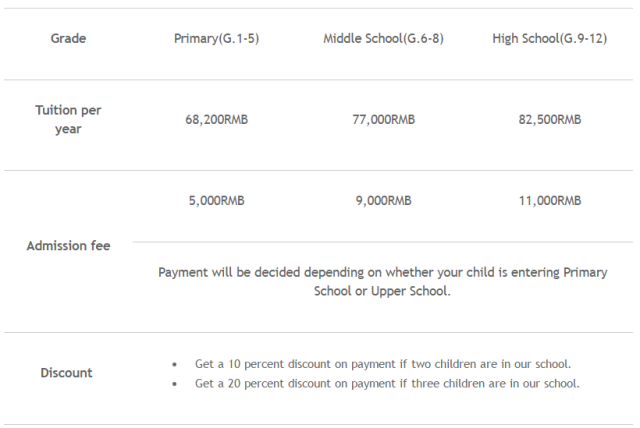Click the Admission fee row label
640x428 pixels.
68,246
